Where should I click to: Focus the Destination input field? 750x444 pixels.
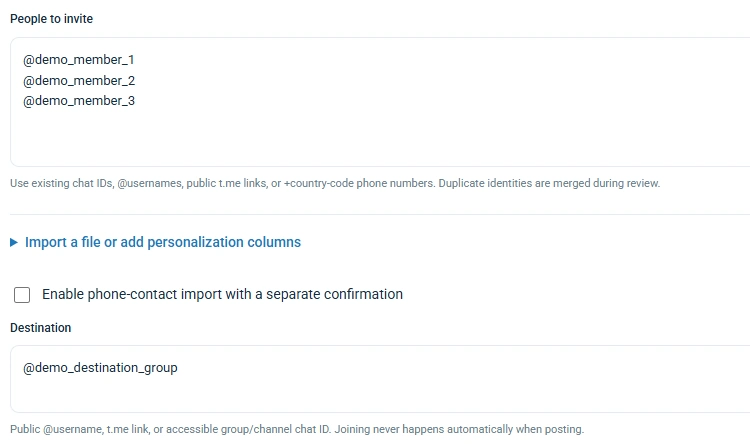click(380, 379)
